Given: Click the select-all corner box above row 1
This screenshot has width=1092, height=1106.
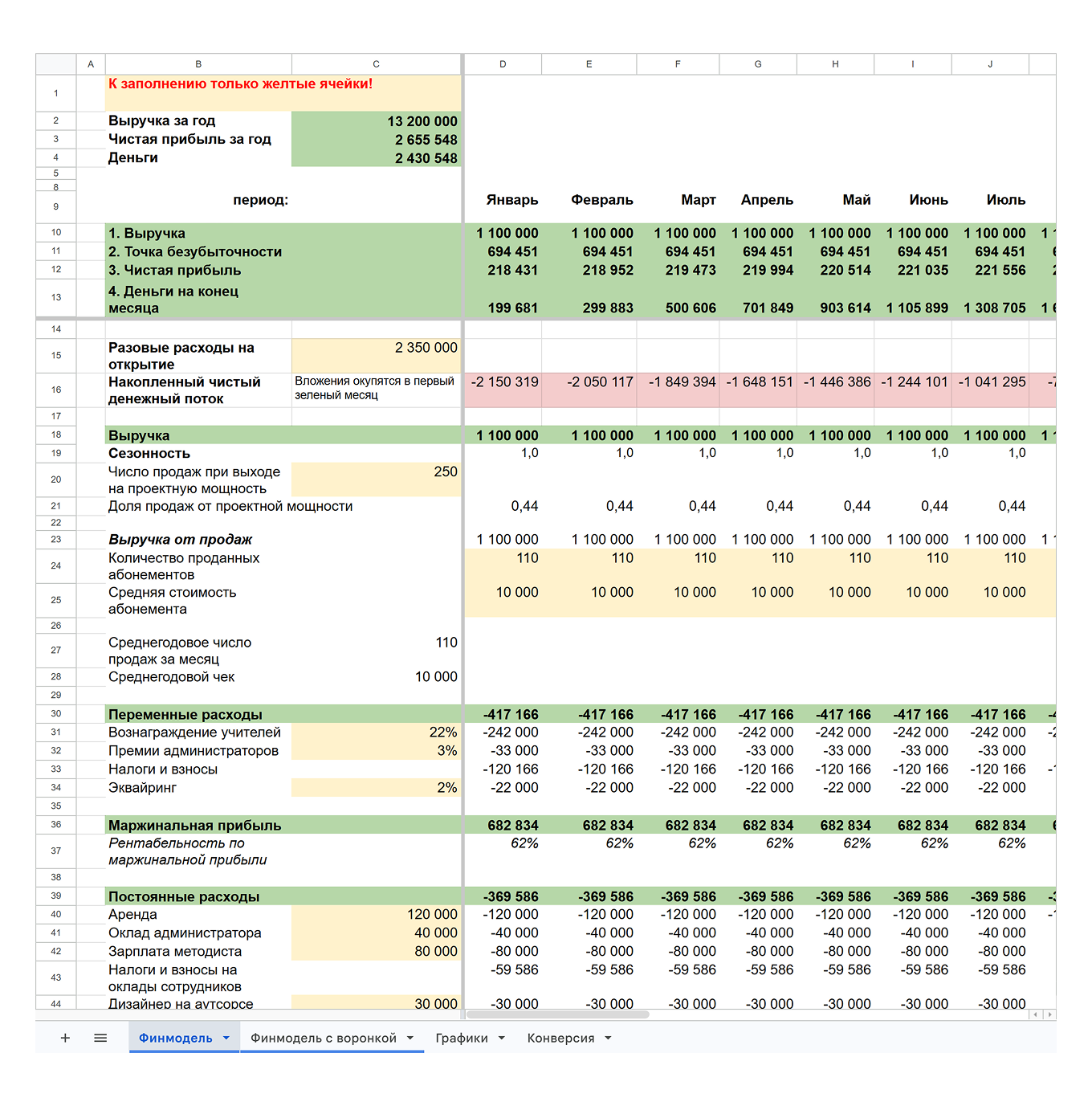Looking at the screenshot, I should pyautogui.click(x=56, y=64).
